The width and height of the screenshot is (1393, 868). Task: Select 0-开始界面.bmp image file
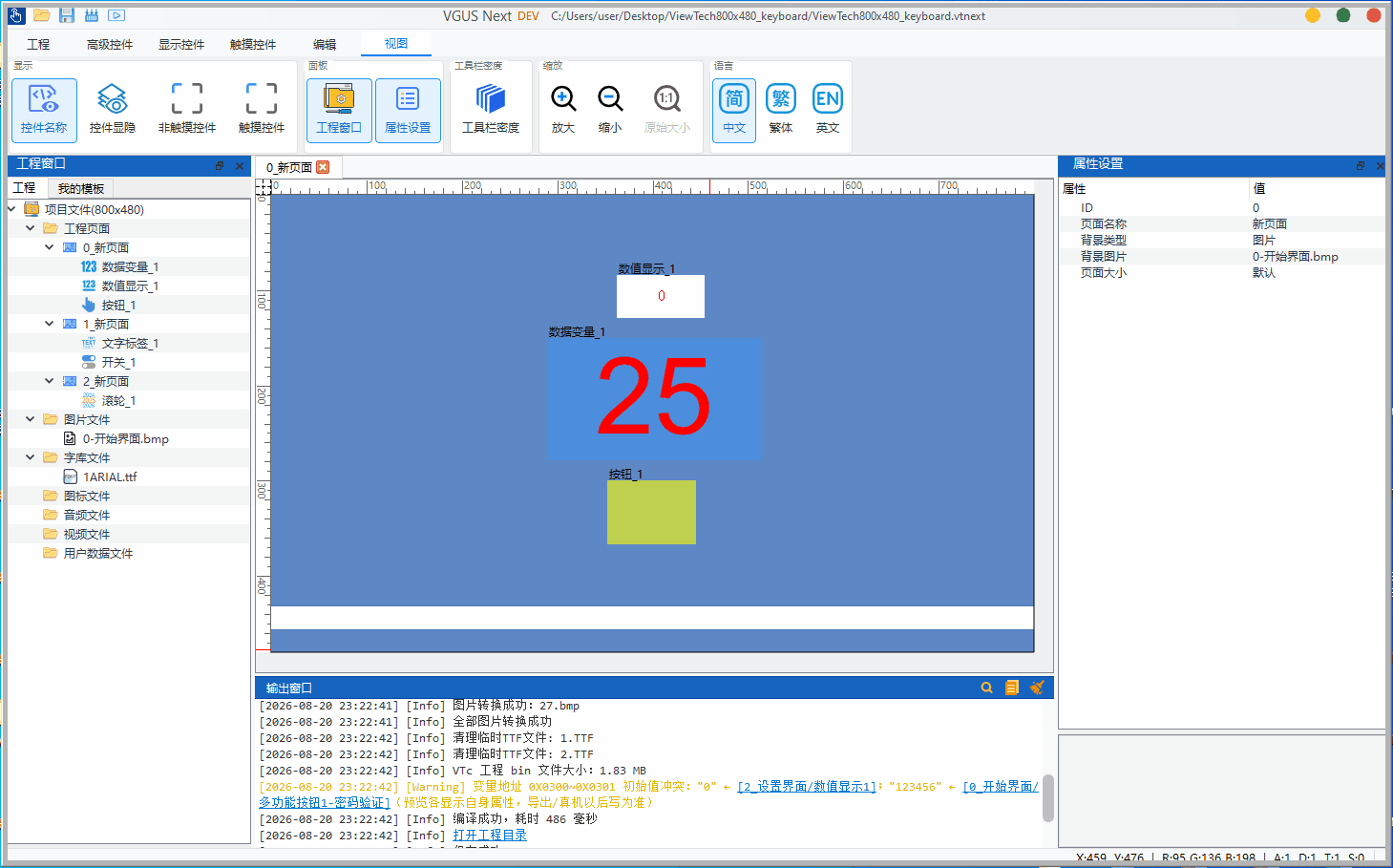(125, 438)
